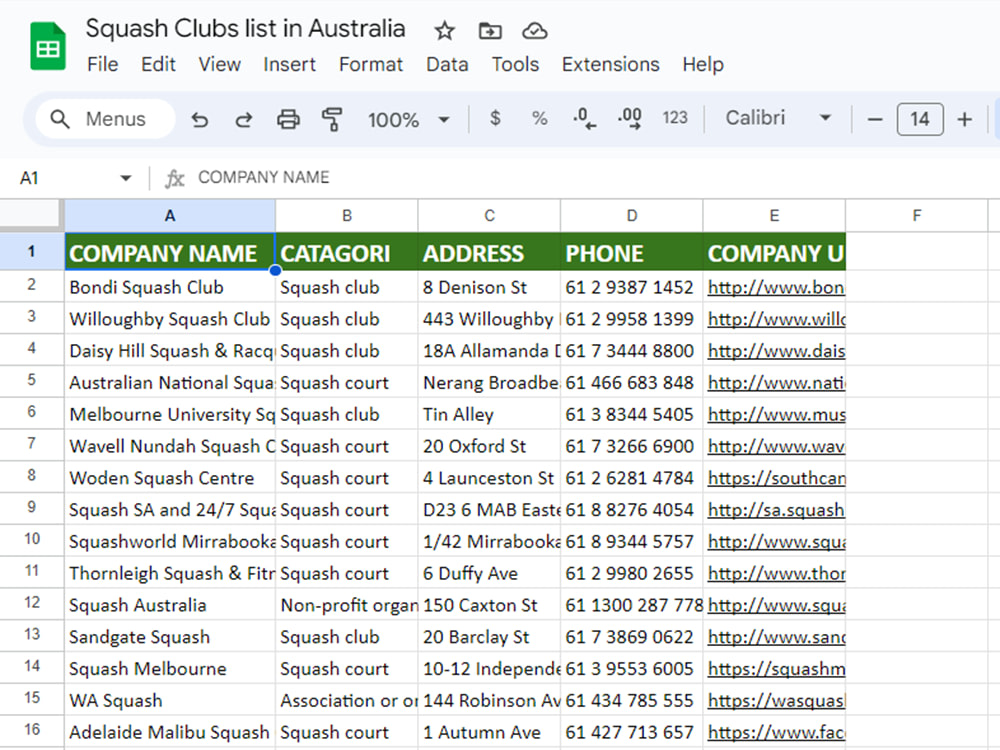Open the sa.squash link in row 9
Image resolution: width=1000 pixels, height=750 pixels.
click(x=776, y=510)
